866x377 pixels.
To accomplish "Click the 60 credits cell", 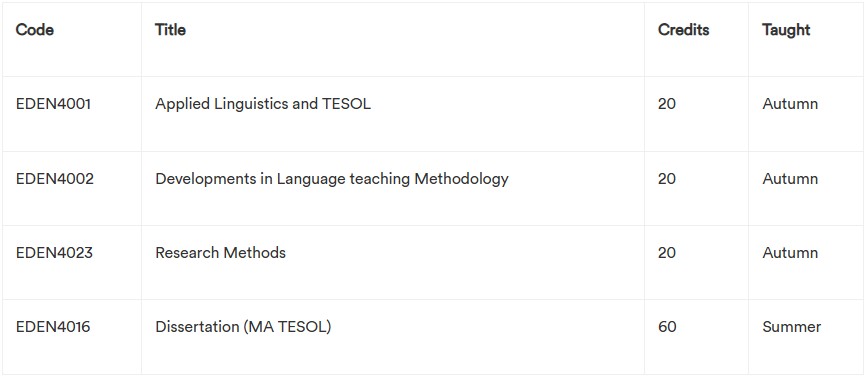I will point(667,327).
